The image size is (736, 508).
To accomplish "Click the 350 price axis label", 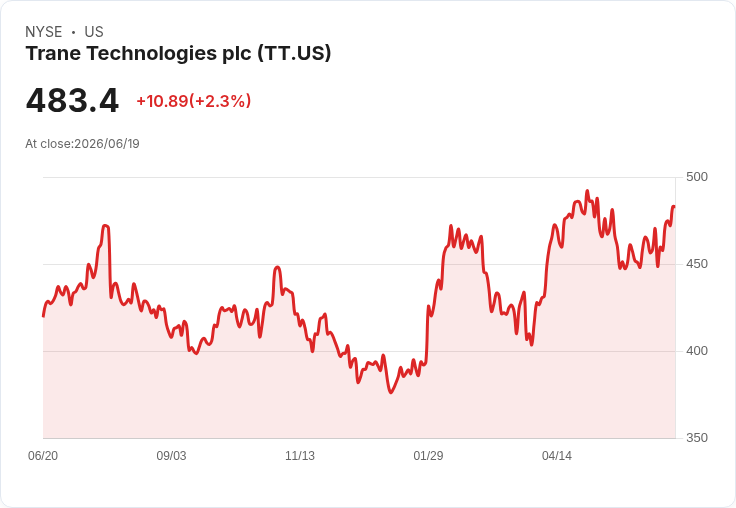I will tap(697, 438).
